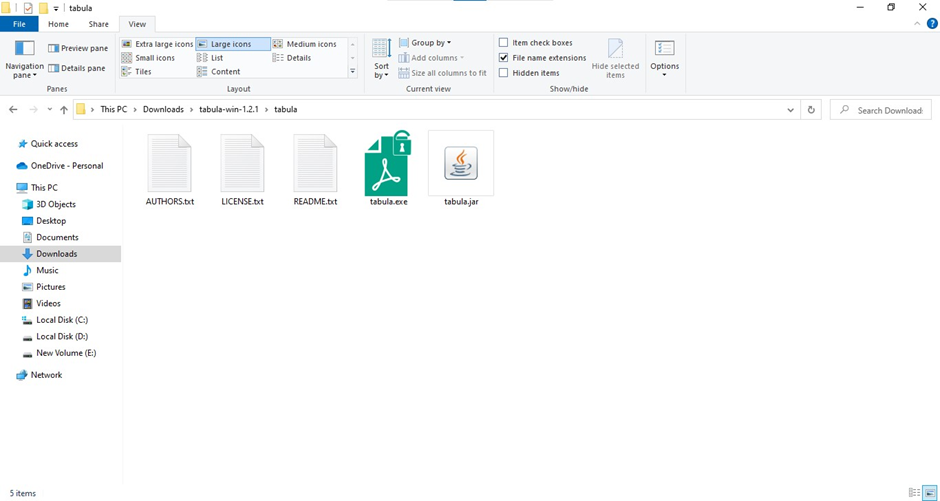Select the AUTHORS.txt file icon
The image size is (940, 501).
[170, 163]
